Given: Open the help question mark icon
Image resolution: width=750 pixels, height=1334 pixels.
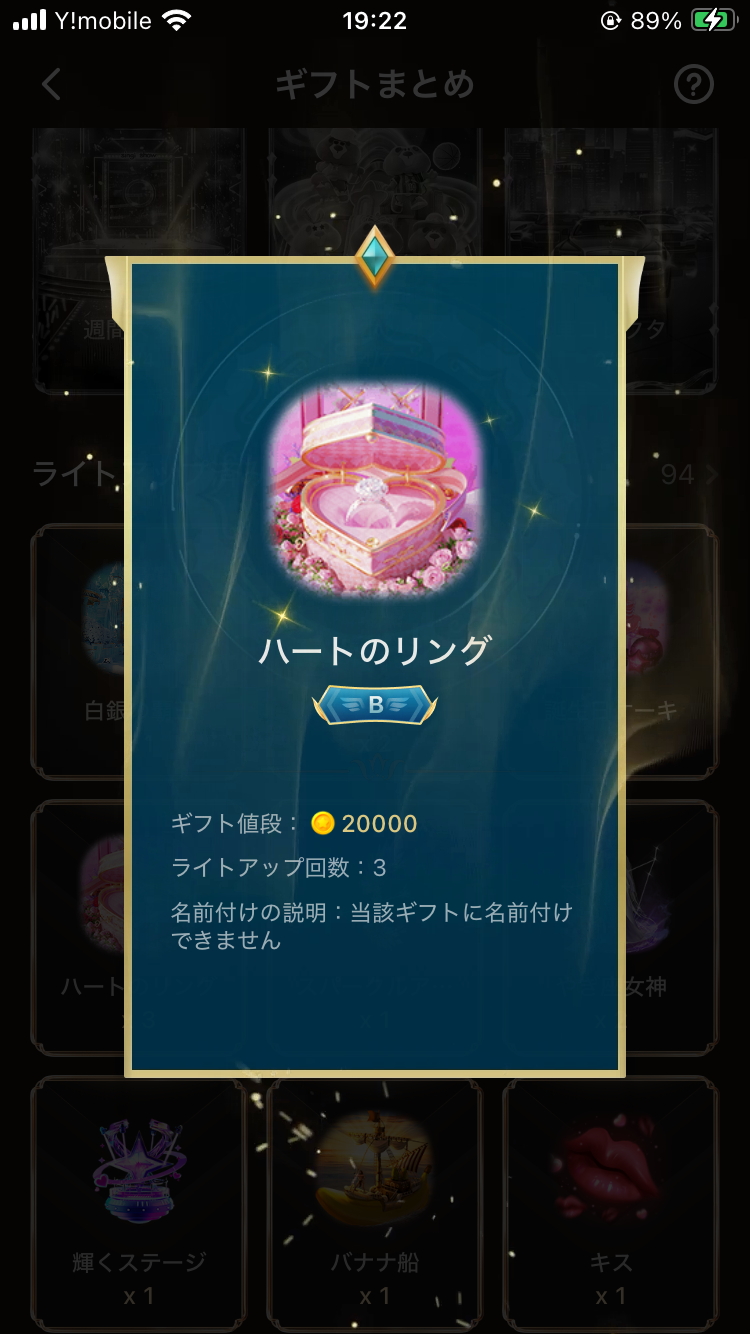Looking at the screenshot, I should point(694,85).
